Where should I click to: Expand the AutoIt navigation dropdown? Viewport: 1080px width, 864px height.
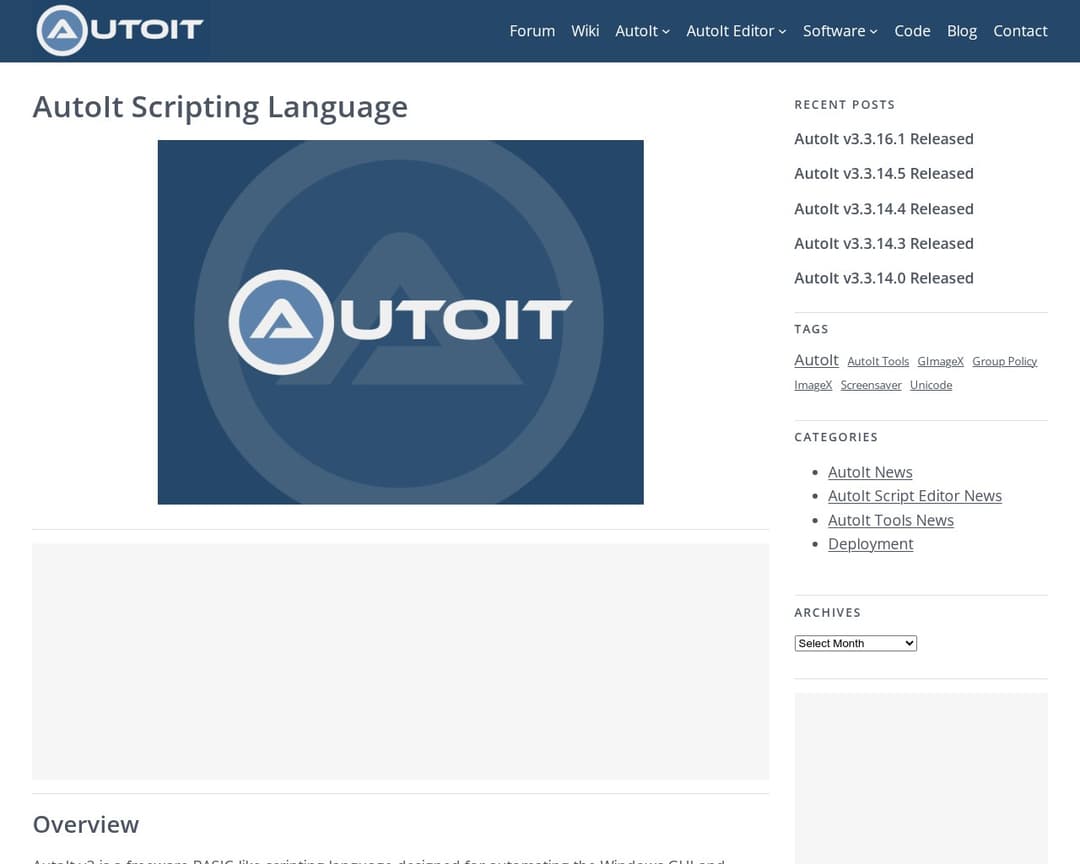pos(642,31)
